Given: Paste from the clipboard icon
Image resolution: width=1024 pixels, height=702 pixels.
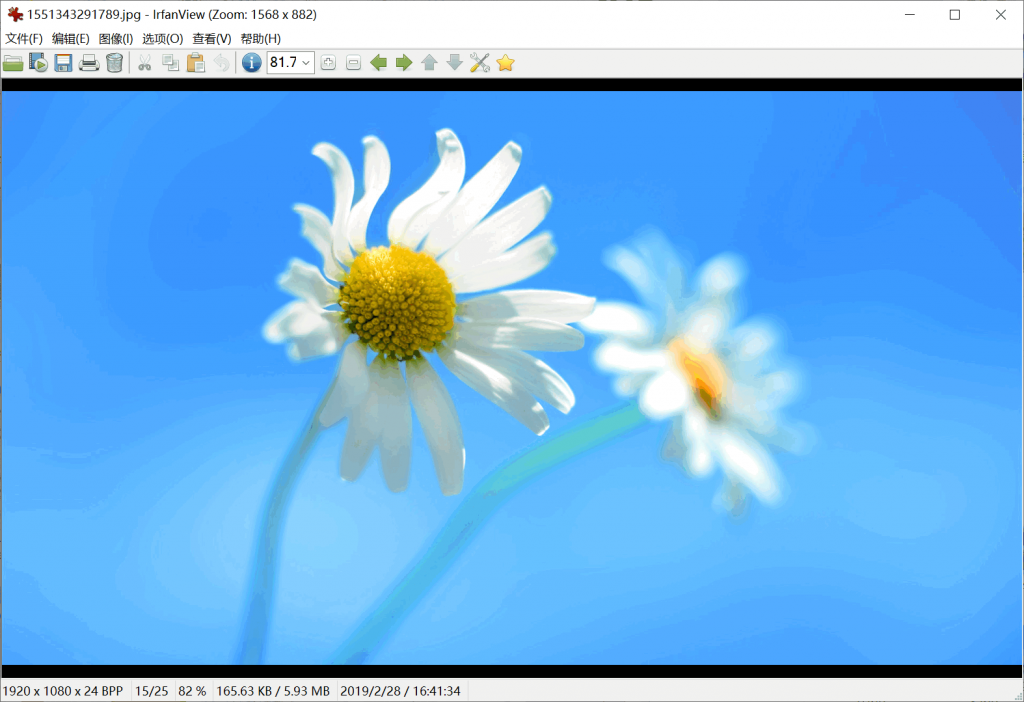Looking at the screenshot, I should [x=196, y=63].
